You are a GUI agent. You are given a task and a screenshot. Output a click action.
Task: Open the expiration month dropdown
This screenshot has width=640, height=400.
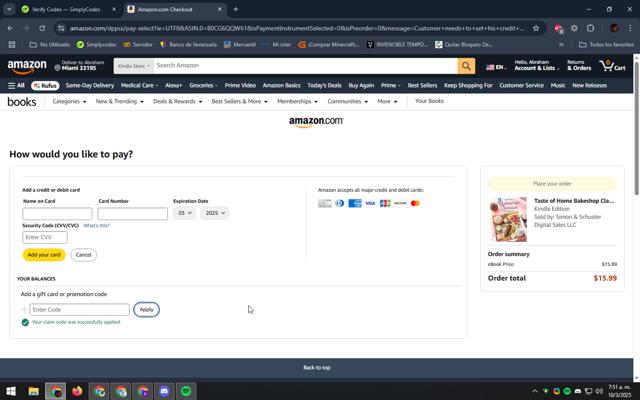click(184, 213)
